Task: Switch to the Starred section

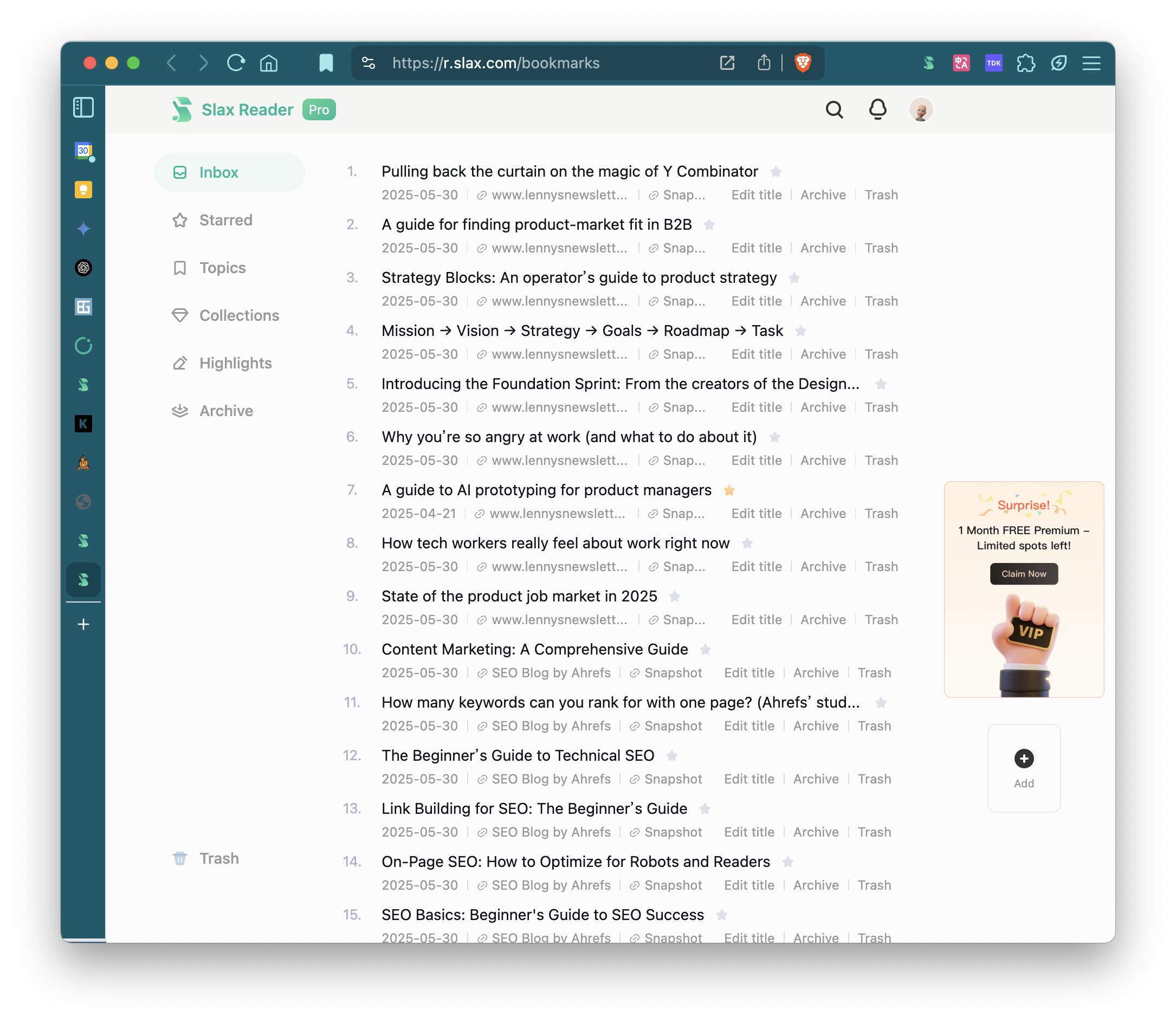Action: (225, 220)
